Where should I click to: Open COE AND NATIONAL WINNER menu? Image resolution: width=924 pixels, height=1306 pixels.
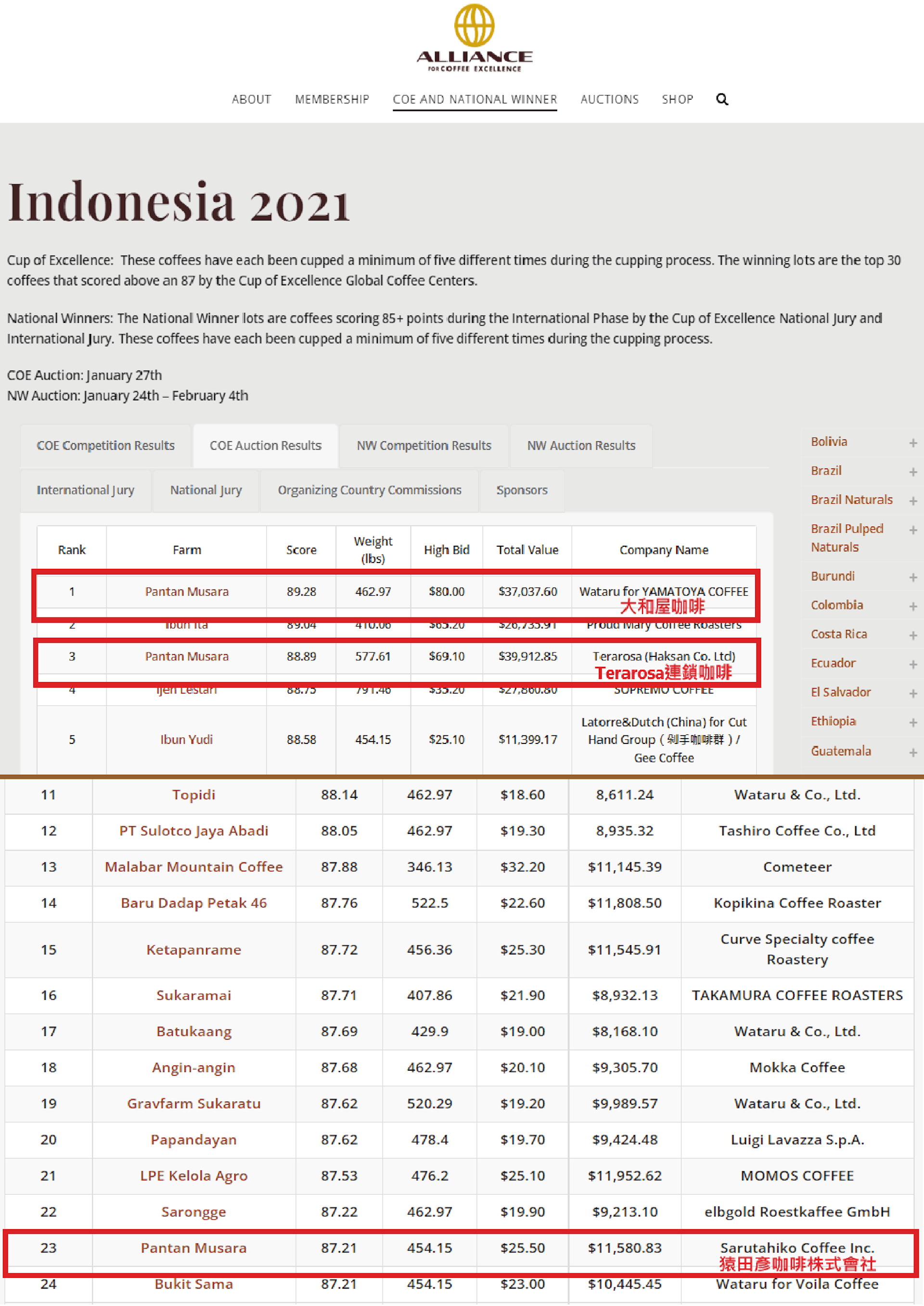click(475, 100)
